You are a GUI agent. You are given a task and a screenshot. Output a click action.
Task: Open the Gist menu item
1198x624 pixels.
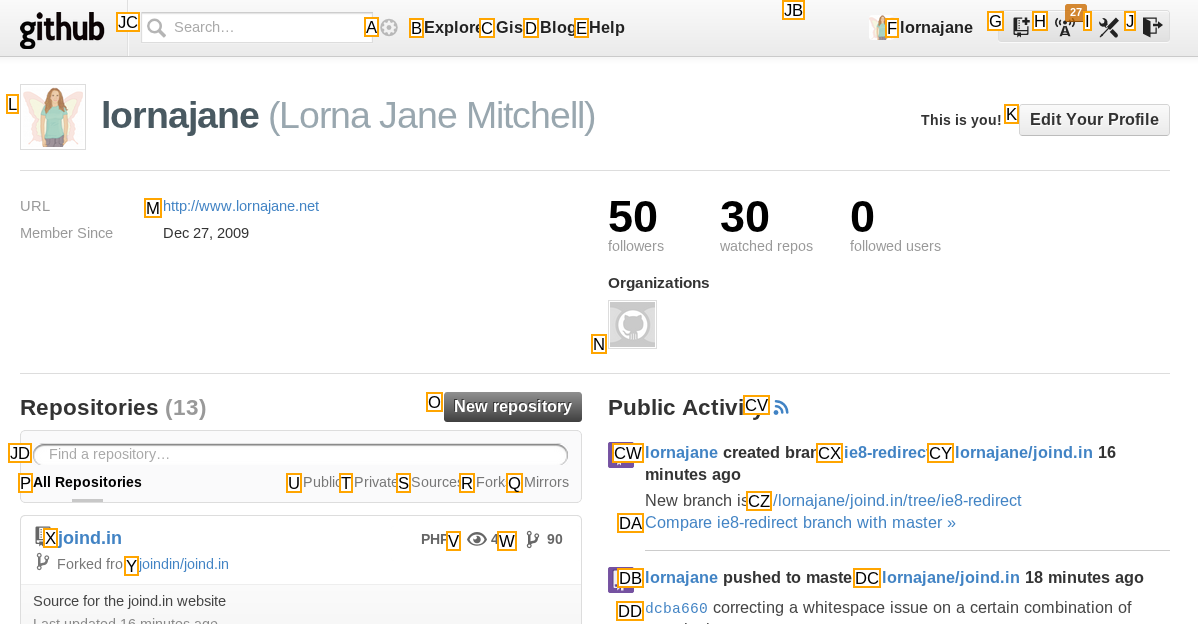[510, 27]
